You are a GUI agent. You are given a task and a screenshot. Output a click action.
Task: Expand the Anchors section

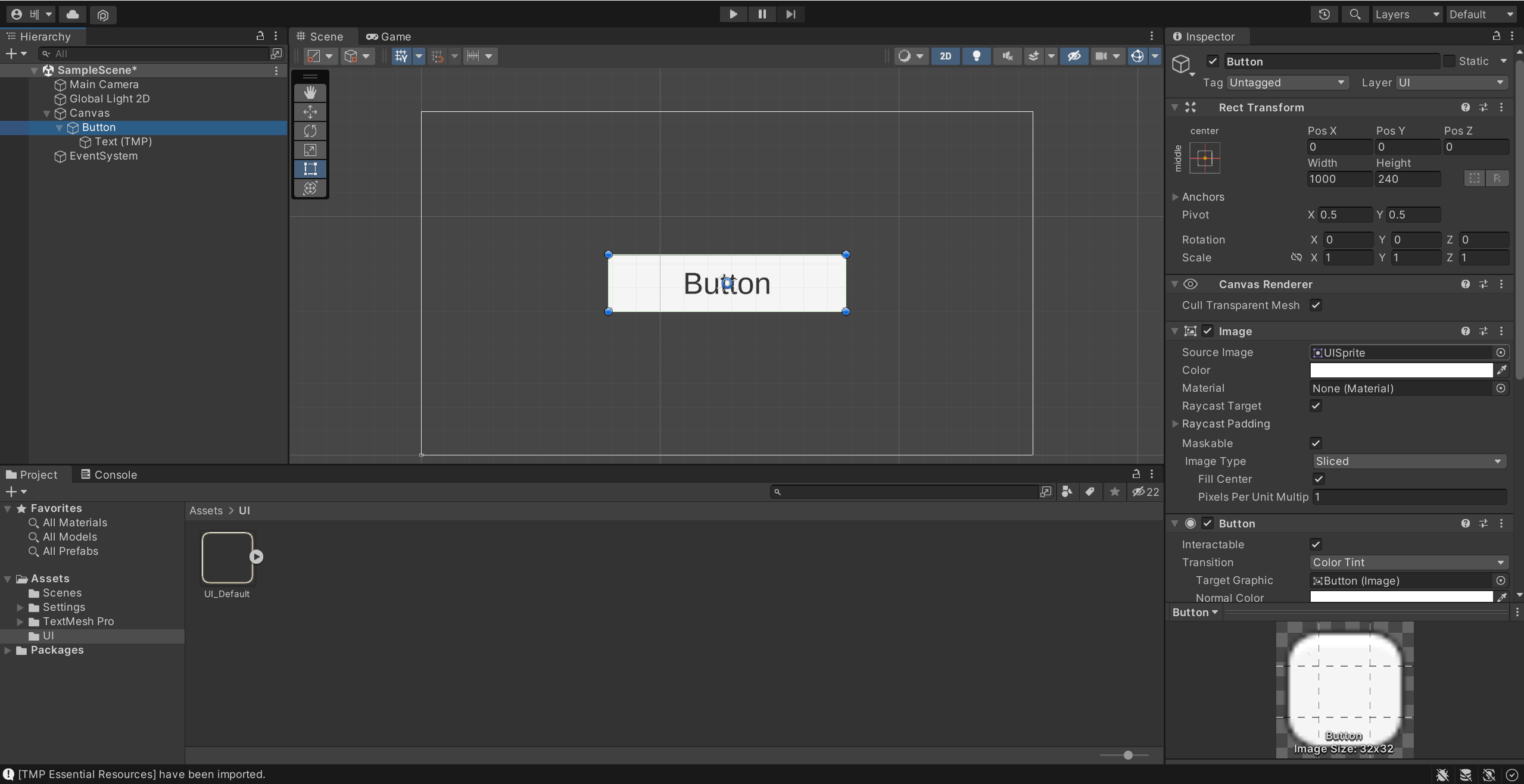point(1175,197)
